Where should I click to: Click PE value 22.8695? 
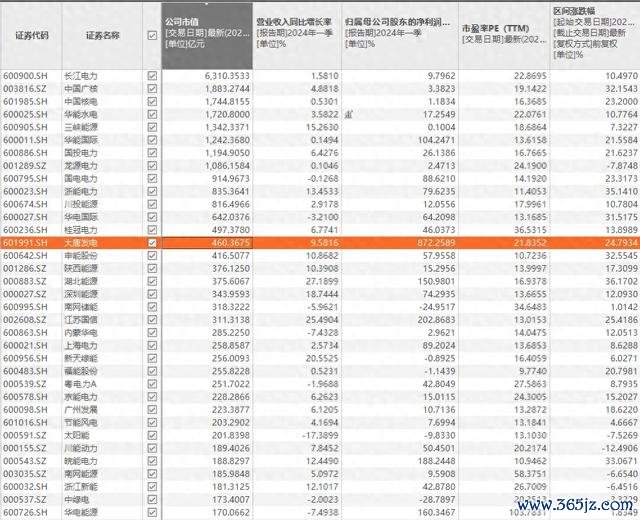point(530,76)
